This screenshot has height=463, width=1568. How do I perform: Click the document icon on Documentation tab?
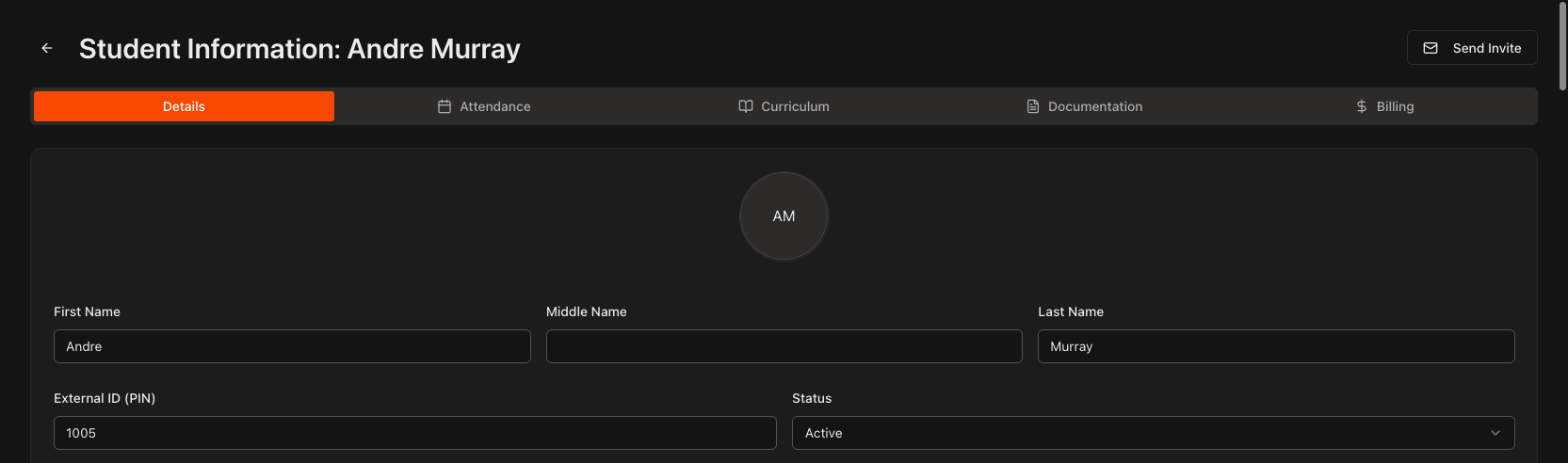1033,106
